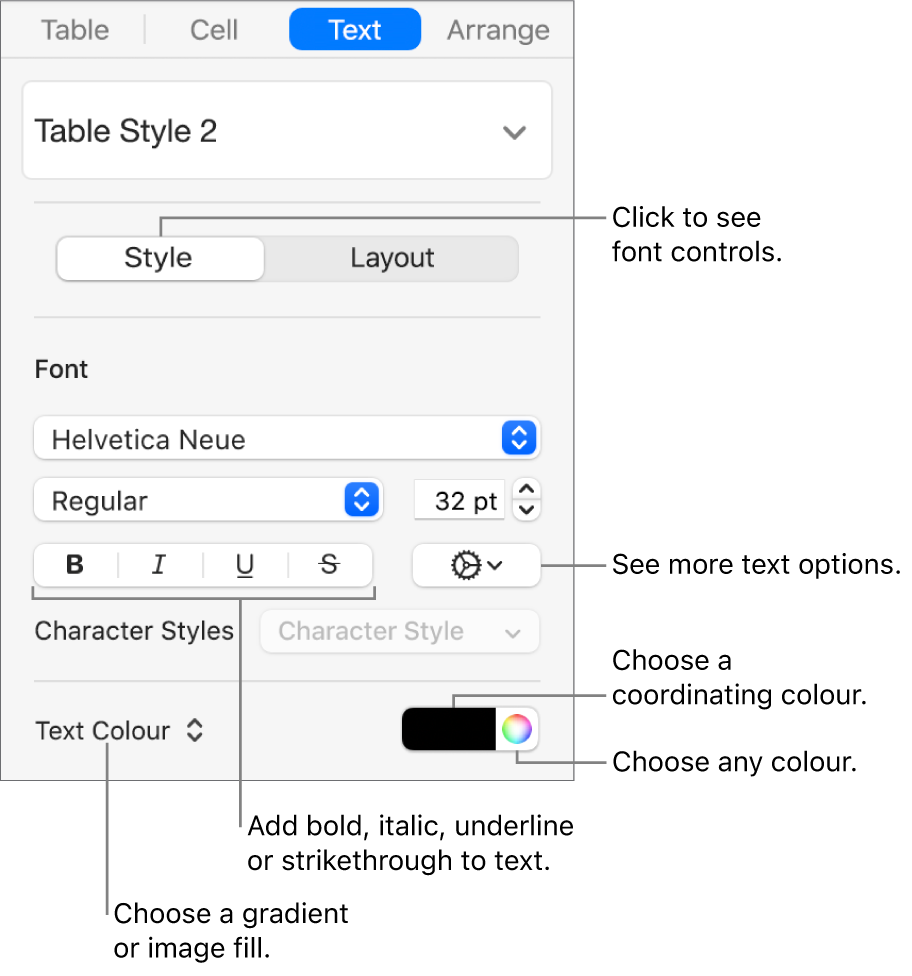Open the colour wheel picker
The image size is (912, 976).
tap(516, 730)
